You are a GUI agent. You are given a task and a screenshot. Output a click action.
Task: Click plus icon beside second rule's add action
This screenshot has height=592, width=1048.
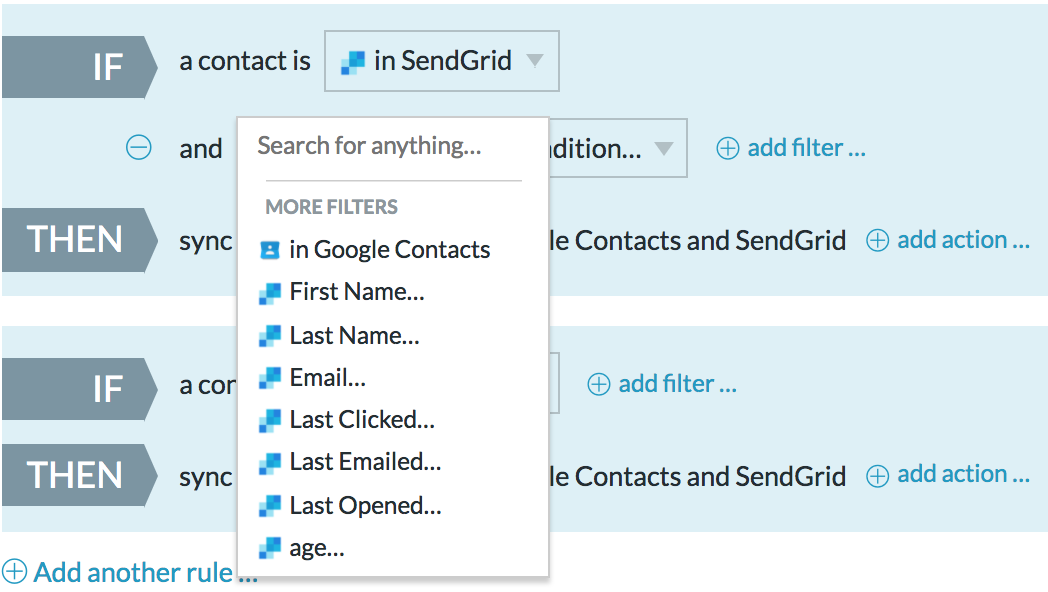[x=878, y=476]
